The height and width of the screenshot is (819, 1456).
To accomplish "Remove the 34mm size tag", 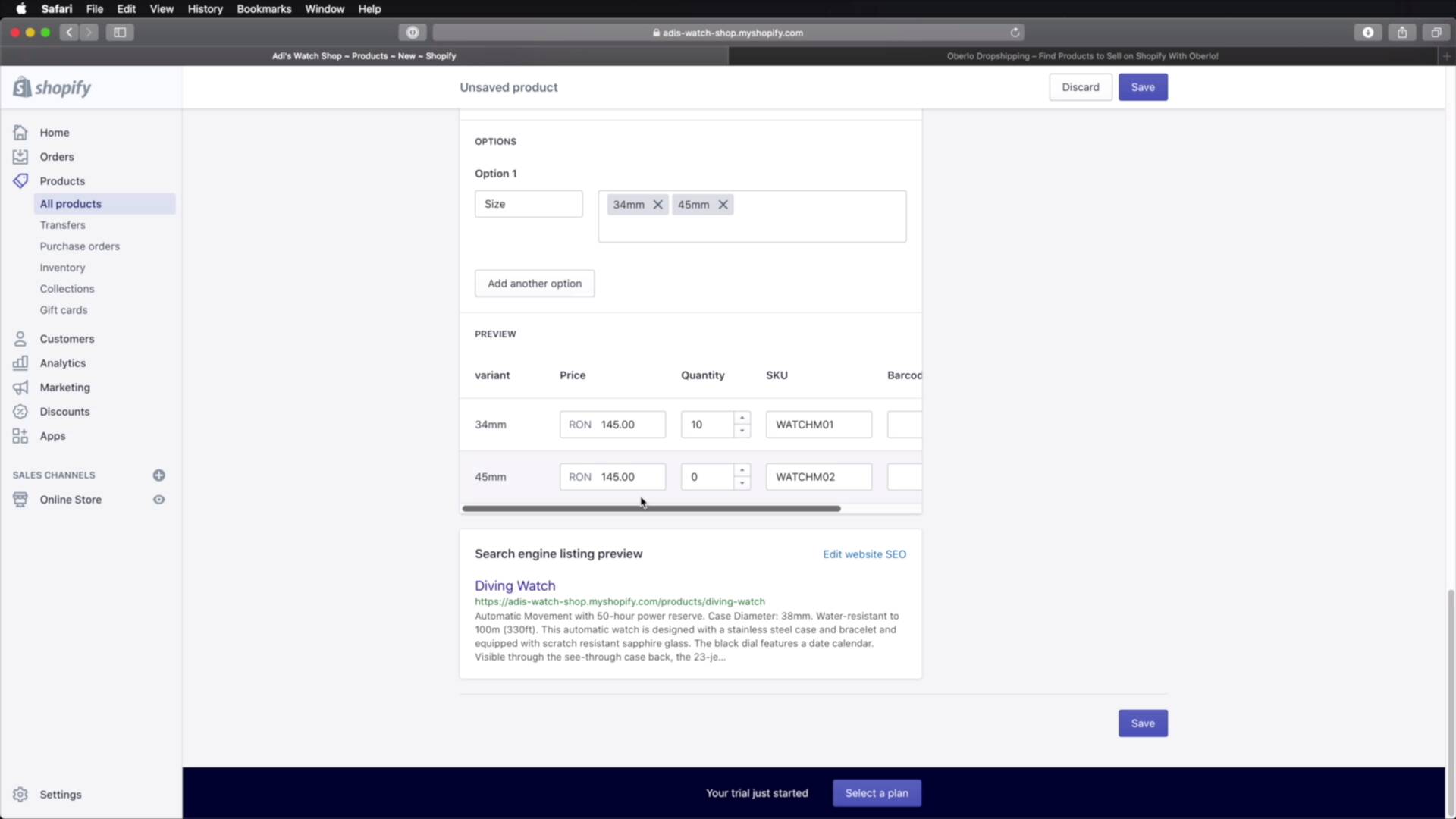I will 658,205.
